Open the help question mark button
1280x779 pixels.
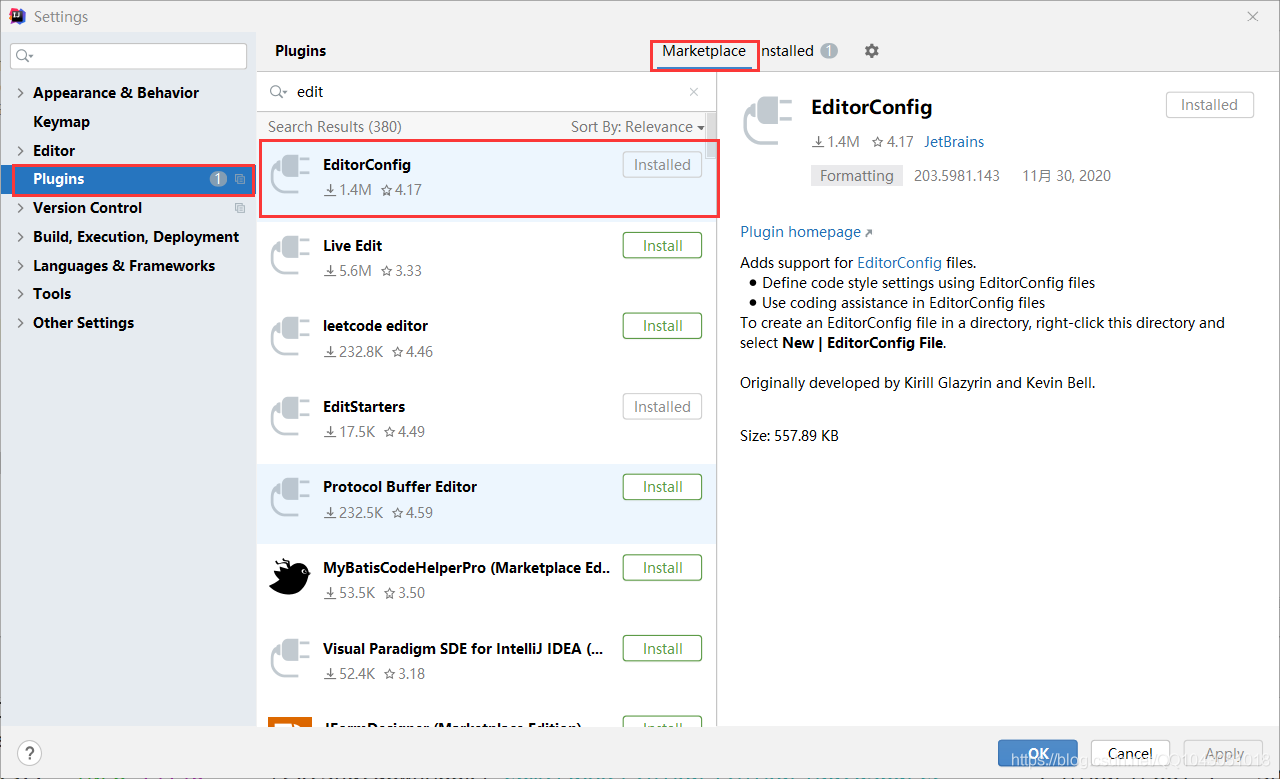point(30,753)
